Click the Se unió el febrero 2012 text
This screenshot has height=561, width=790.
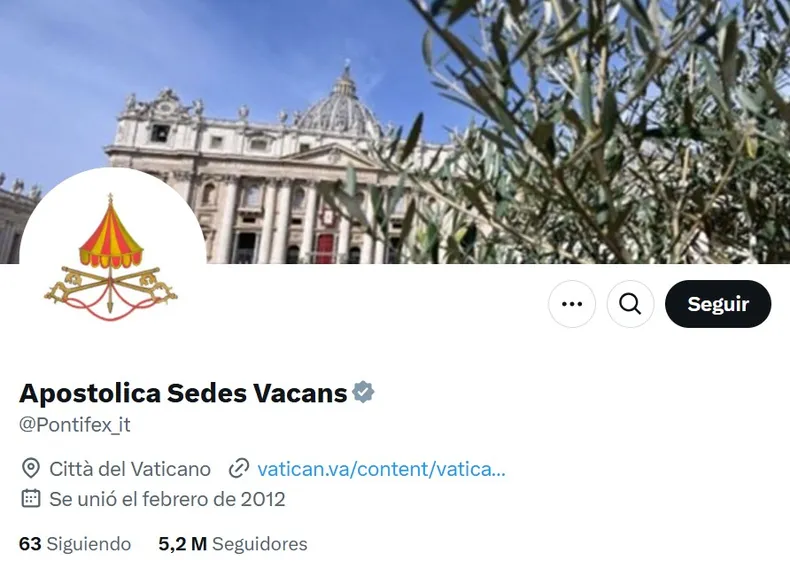pos(167,499)
